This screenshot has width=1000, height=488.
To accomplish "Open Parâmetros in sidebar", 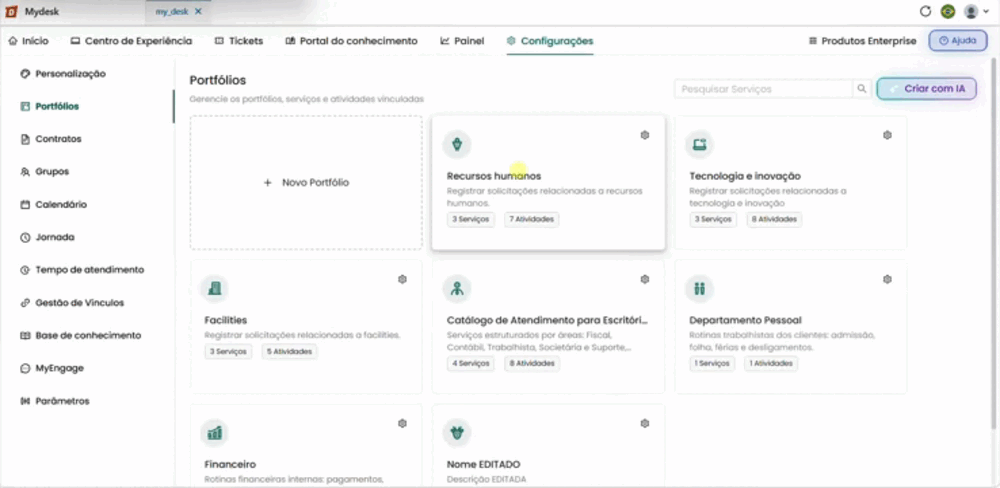I will 55,401.
